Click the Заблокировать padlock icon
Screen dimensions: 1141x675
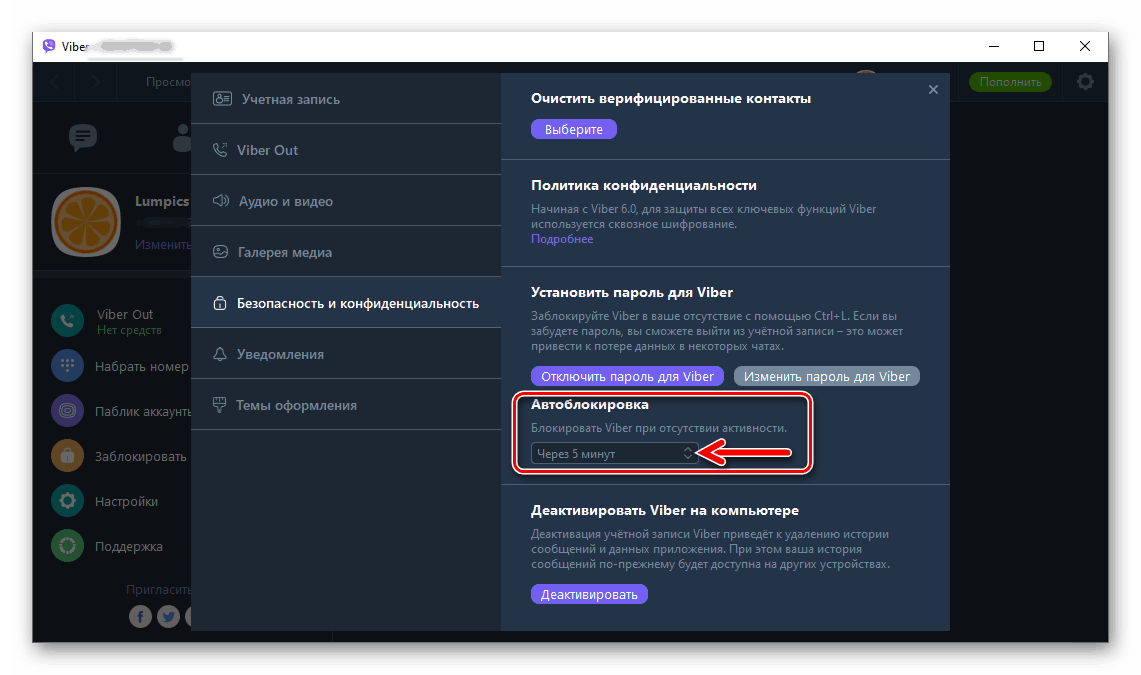coord(68,456)
